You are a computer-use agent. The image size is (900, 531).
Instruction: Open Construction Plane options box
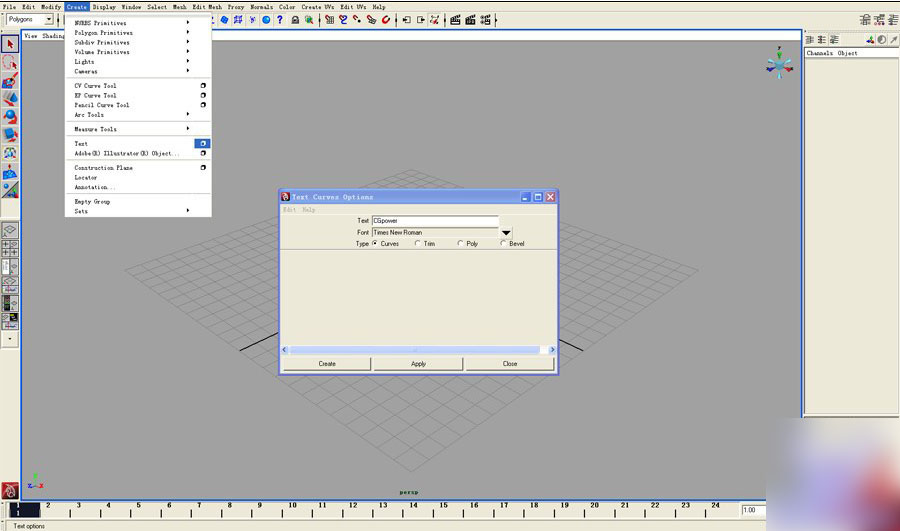(203, 168)
